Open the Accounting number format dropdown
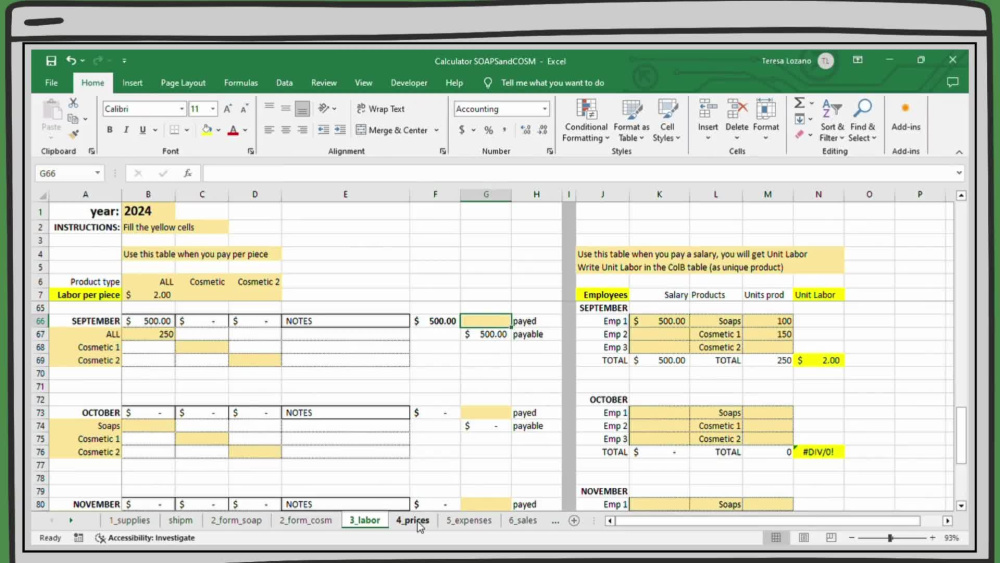This screenshot has height=563, width=1000. click(545, 109)
